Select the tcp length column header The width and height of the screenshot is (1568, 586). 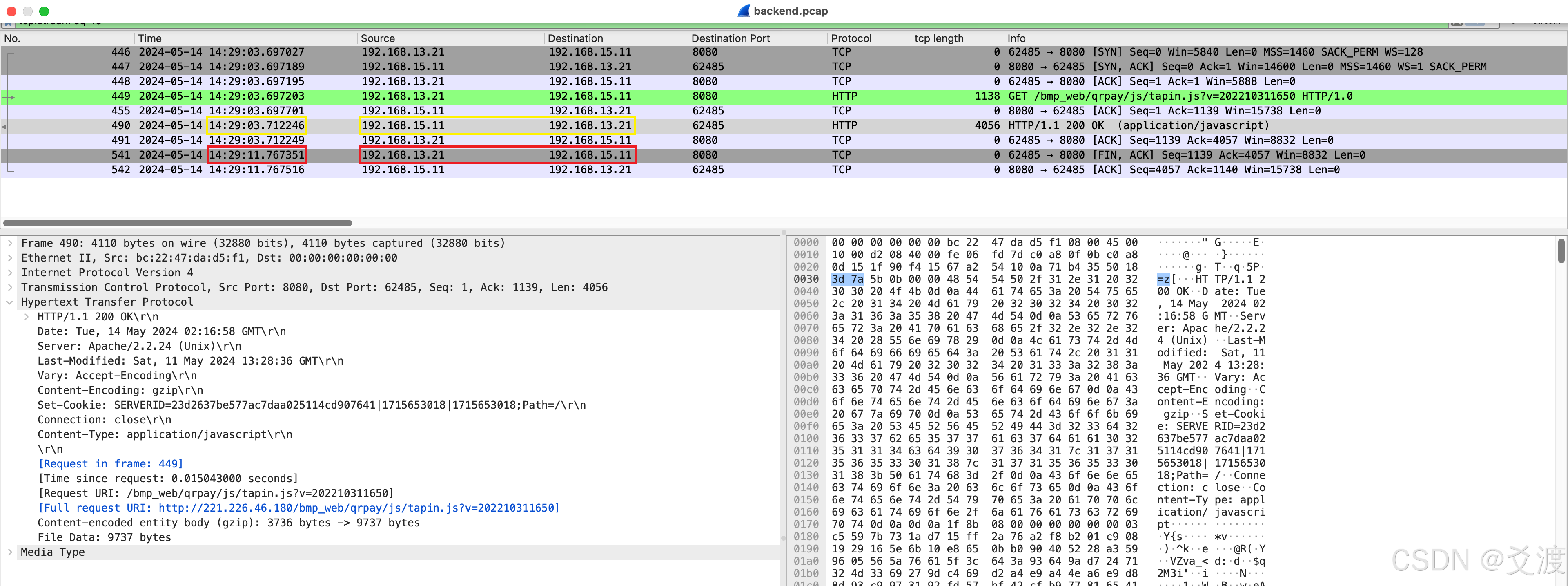tap(939, 38)
